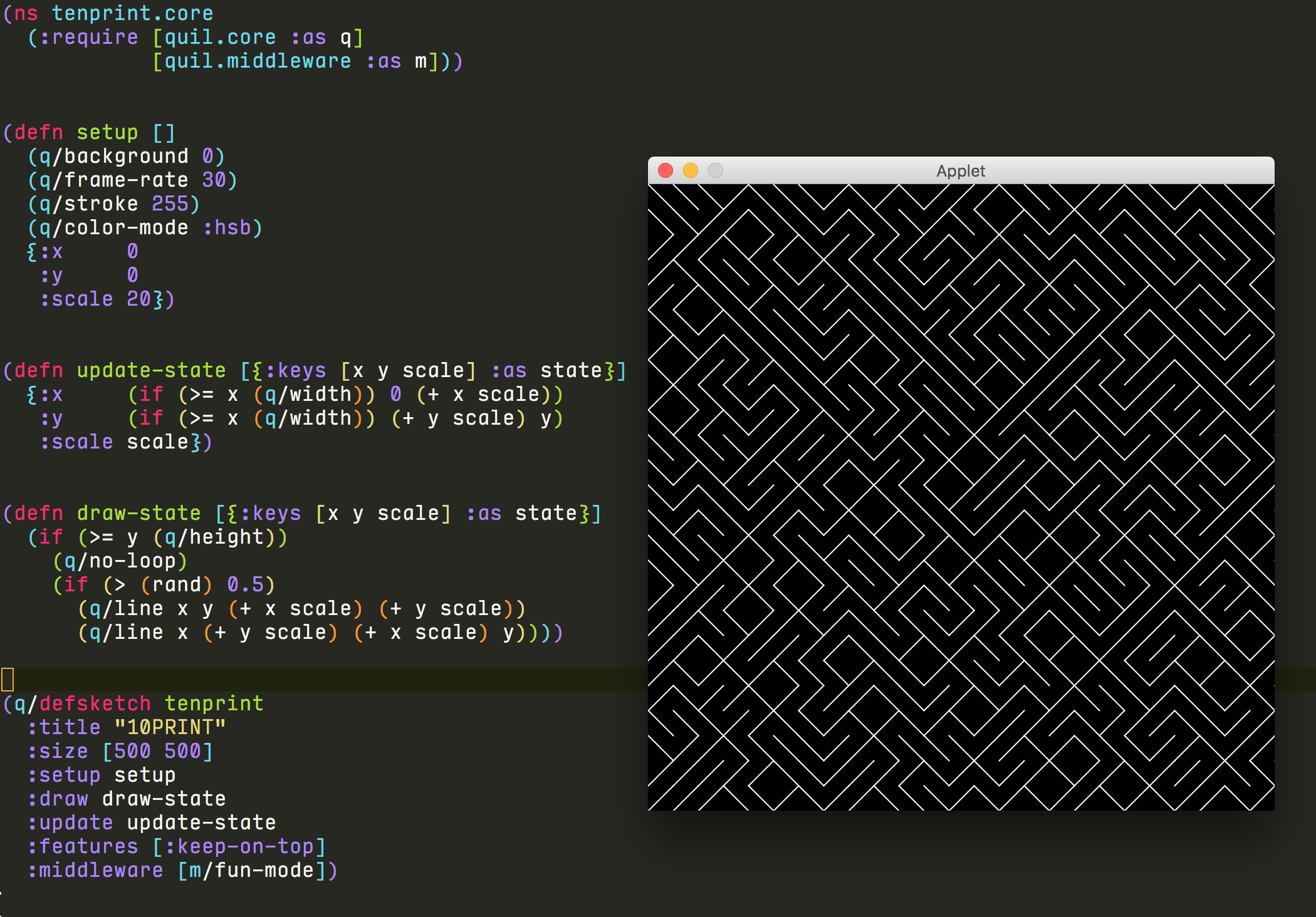Viewport: 1316px width, 917px height.
Task: Click the "10PRINT" title string
Action: pyautogui.click(x=170, y=728)
